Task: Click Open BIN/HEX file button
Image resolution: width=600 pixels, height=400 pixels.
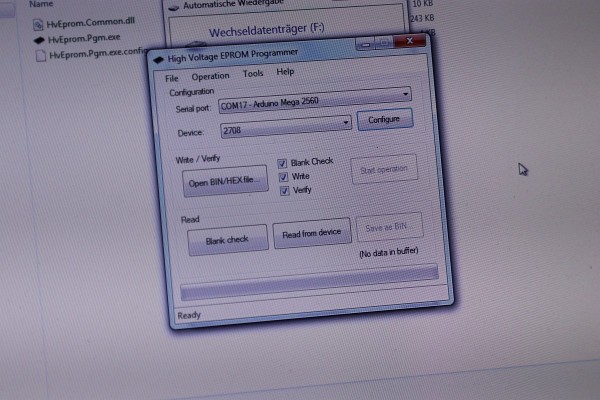Action: pos(224,182)
